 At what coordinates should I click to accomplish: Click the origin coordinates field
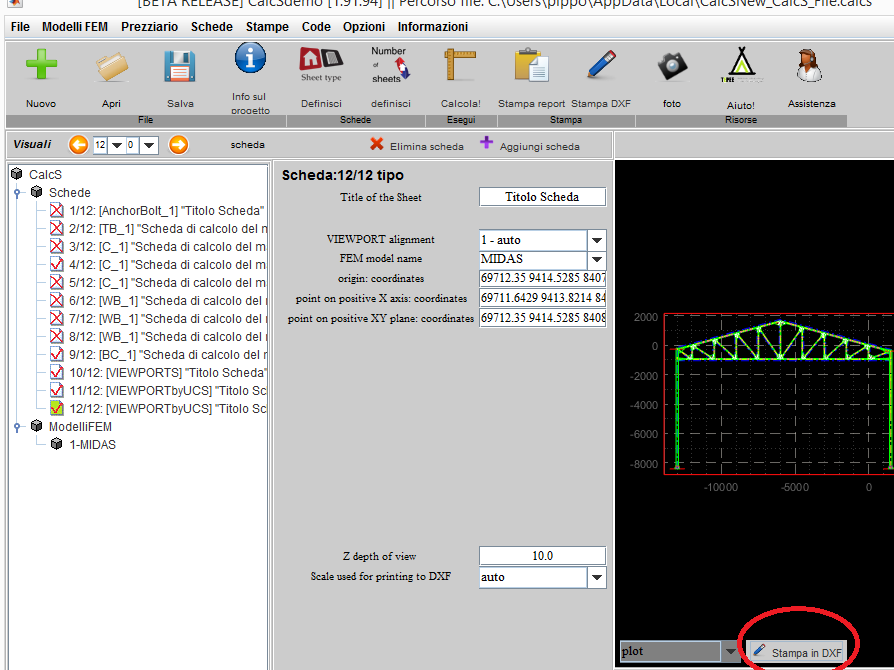(x=542, y=278)
